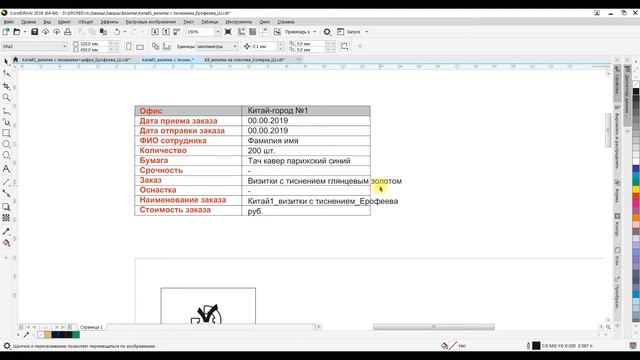
Task: Click the Export icon
Action: [166, 31]
